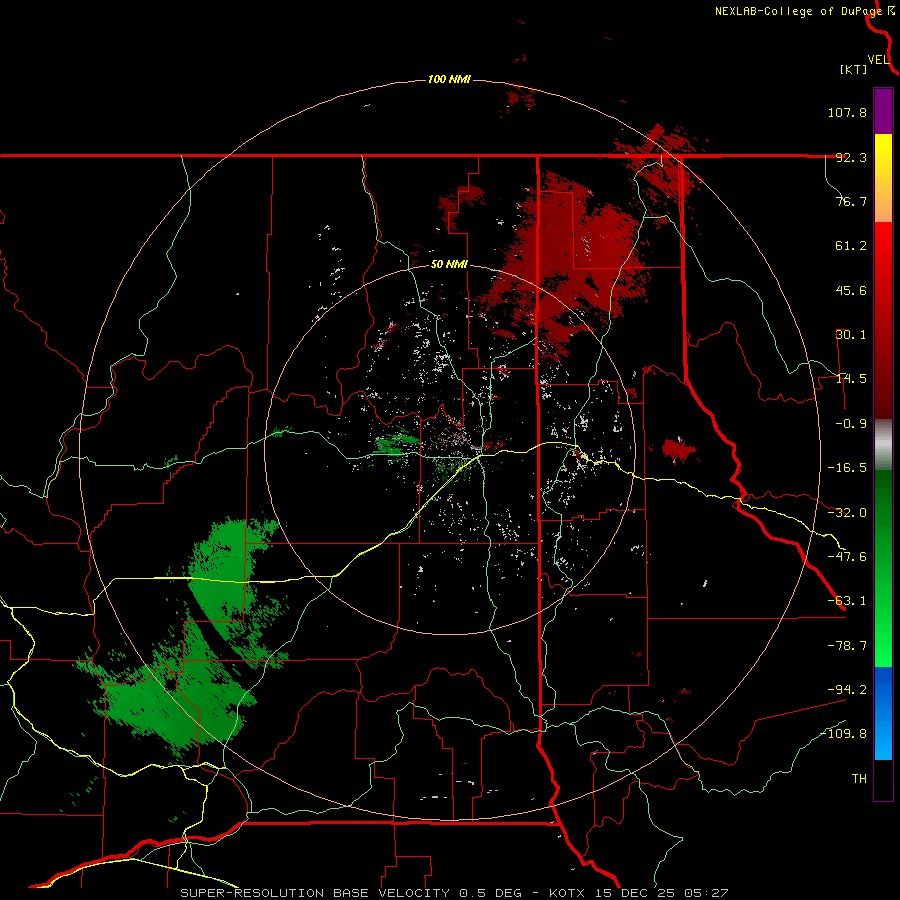Select the "-0.9" velocity scale value
The height and width of the screenshot is (900, 900).
click(851, 424)
